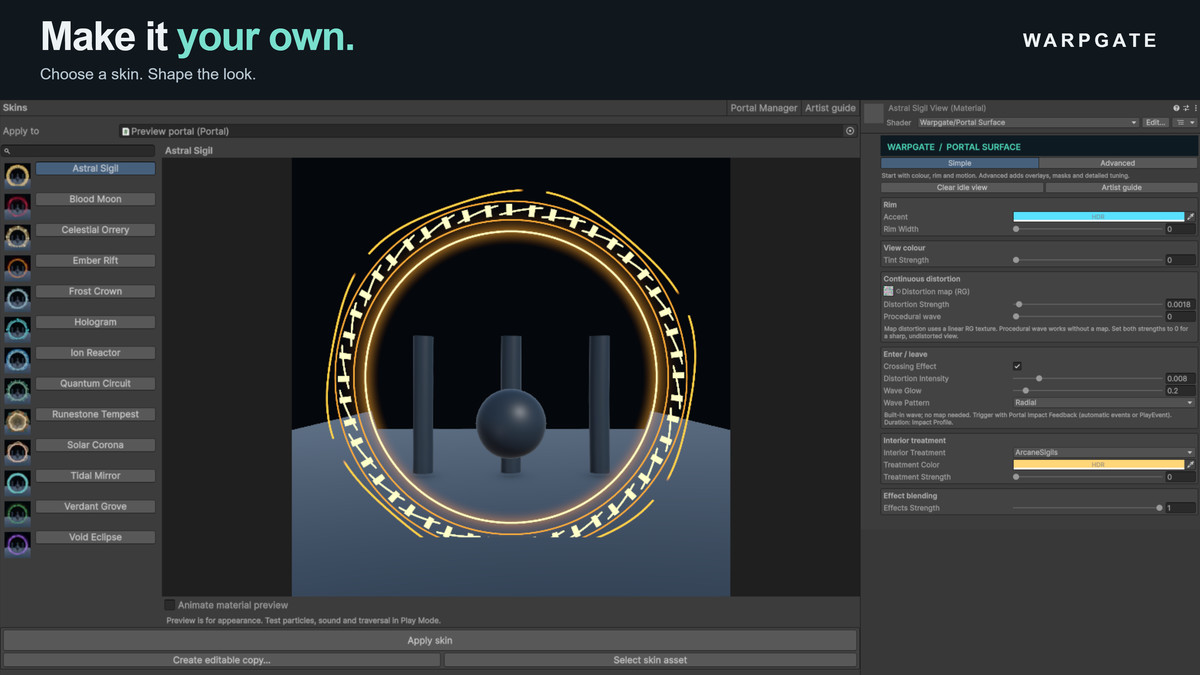The image size is (1200, 675).
Task: Select the Blood Moon skin button
Action: pos(95,199)
